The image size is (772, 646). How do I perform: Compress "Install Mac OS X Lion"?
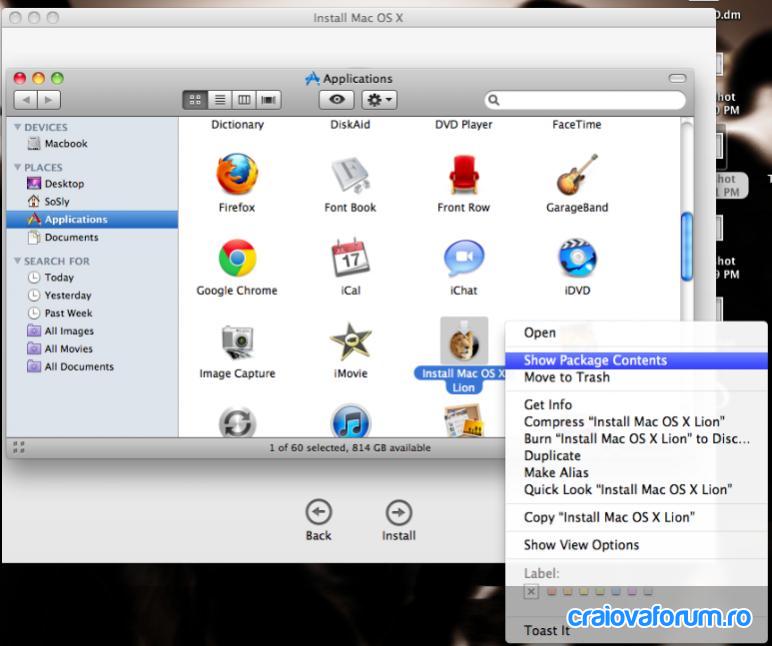(636, 422)
